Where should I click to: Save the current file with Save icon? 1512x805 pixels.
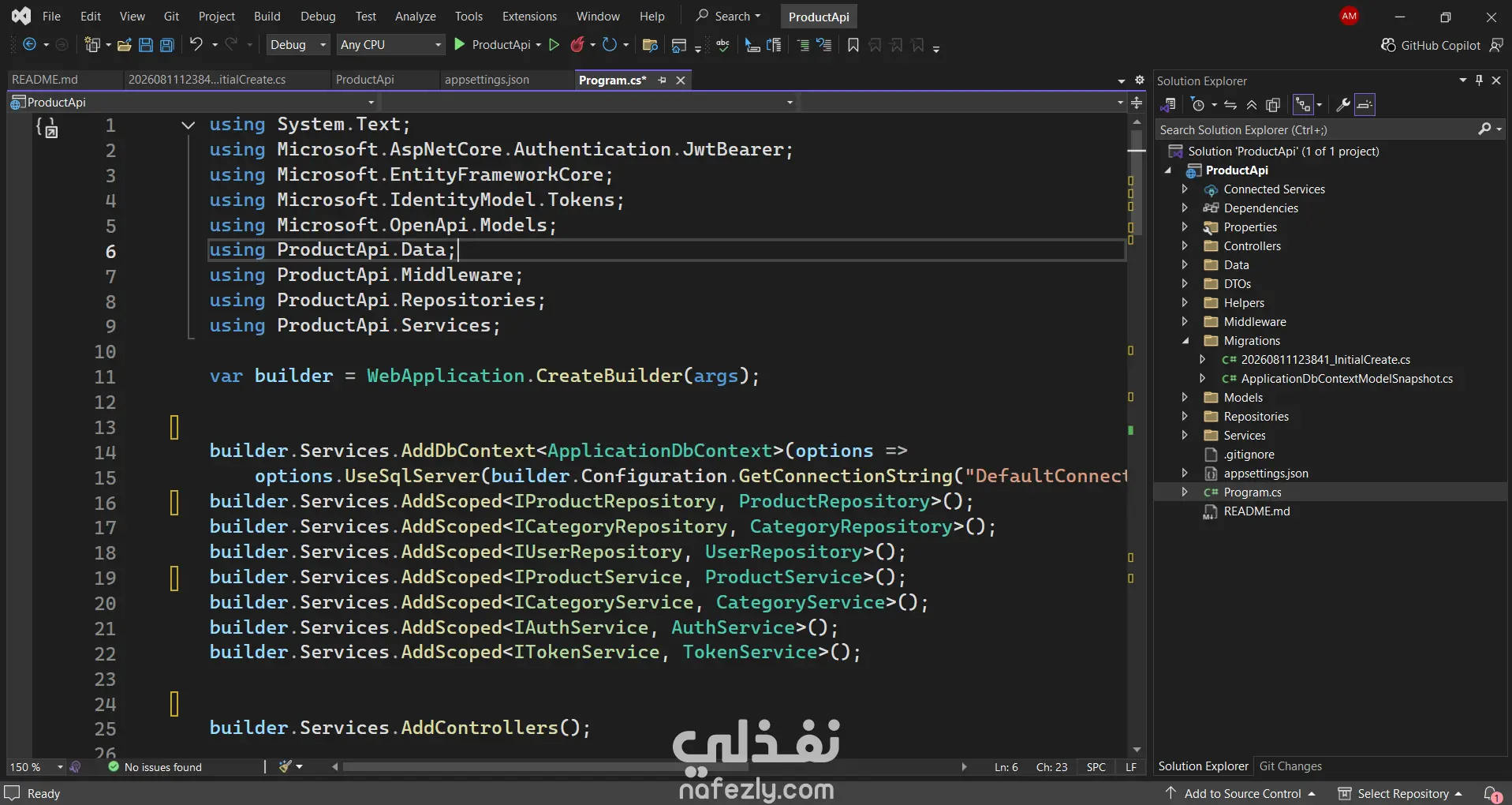point(146,45)
